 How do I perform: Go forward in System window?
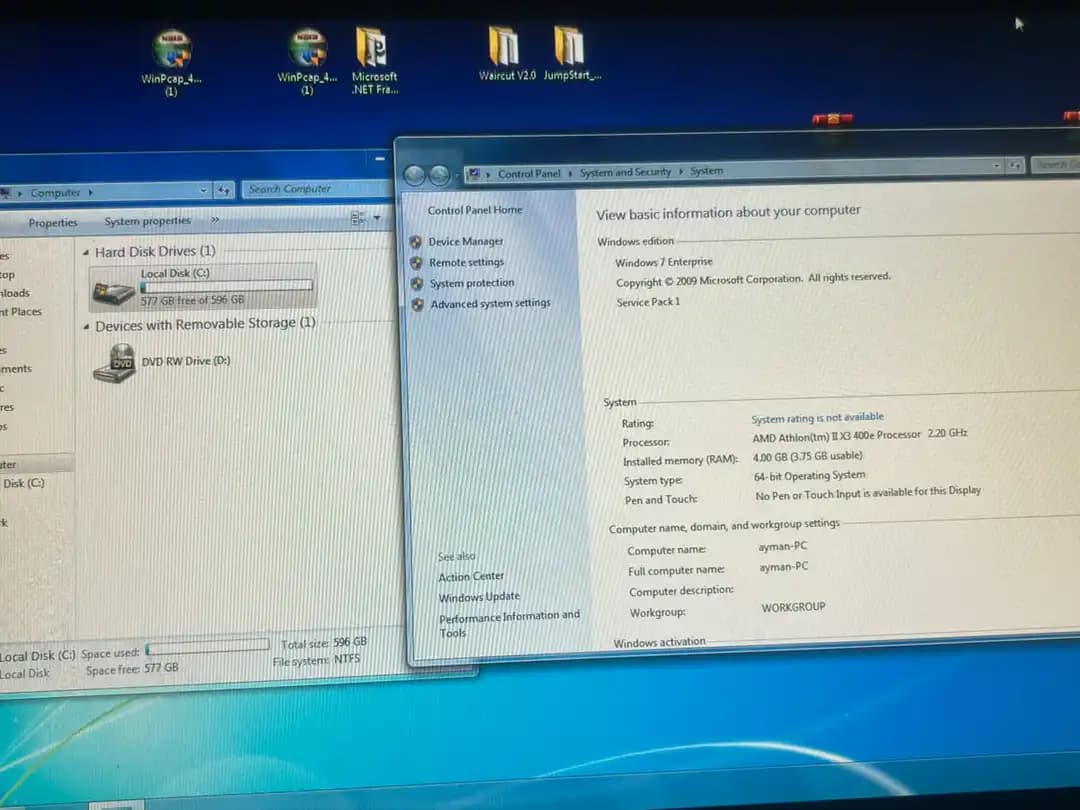click(x=439, y=175)
